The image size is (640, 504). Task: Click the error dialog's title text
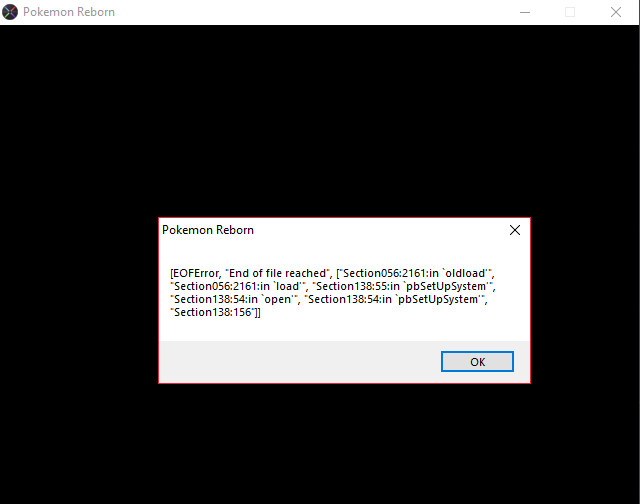coord(208,230)
